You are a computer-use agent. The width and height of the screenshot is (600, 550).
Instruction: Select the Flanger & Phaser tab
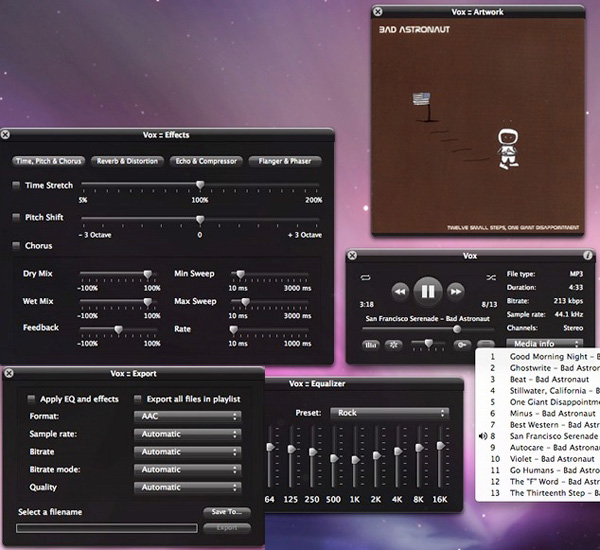pos(285,161)
